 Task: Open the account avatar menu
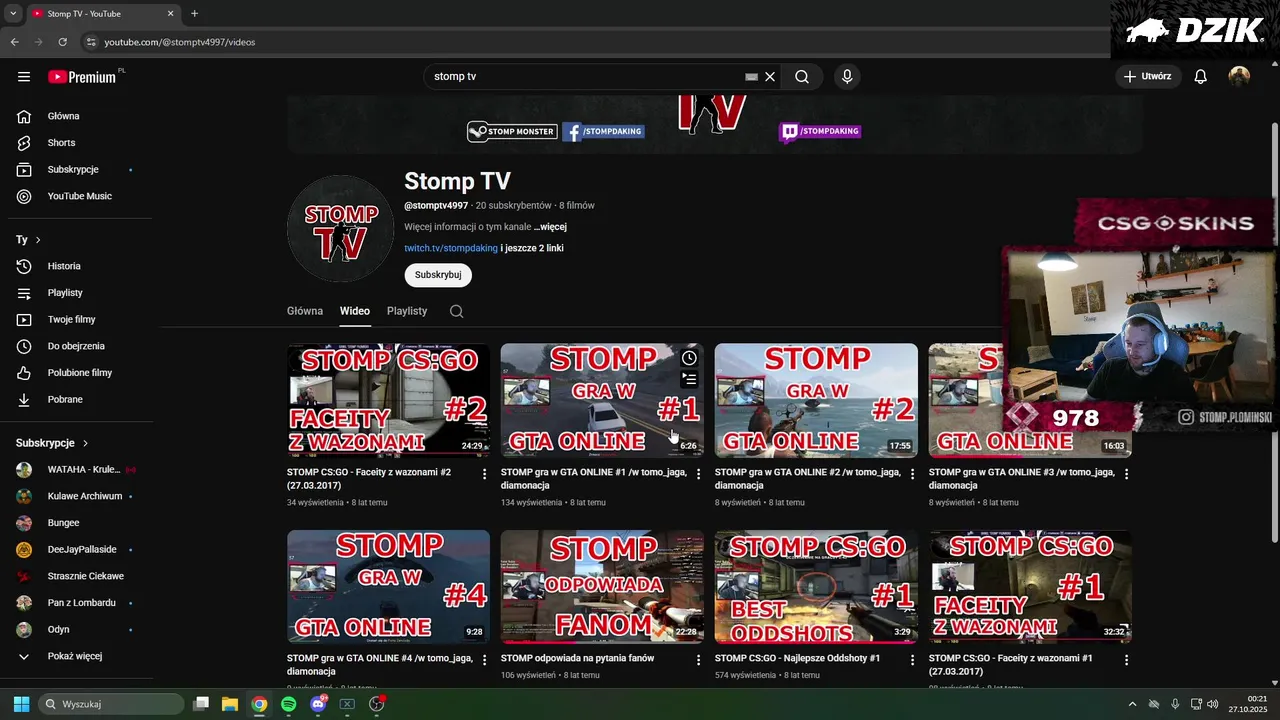pyautogui.click(x=1239, y=77)
